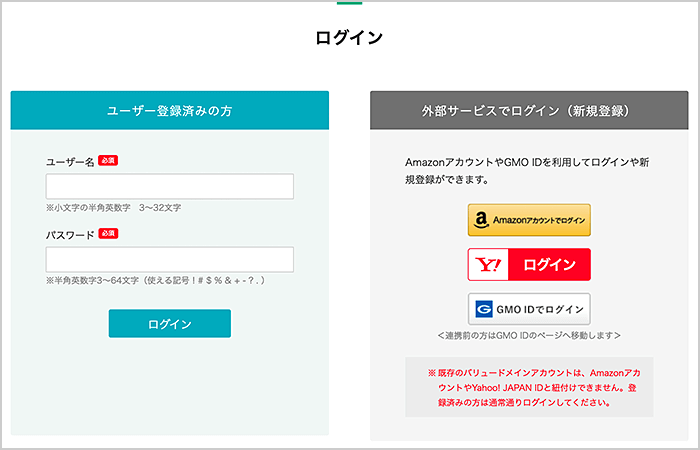700x450 pixels.
Task: Click the Amazon logo icon on login button
Action: pyautogui.click(x=481, y=220)
